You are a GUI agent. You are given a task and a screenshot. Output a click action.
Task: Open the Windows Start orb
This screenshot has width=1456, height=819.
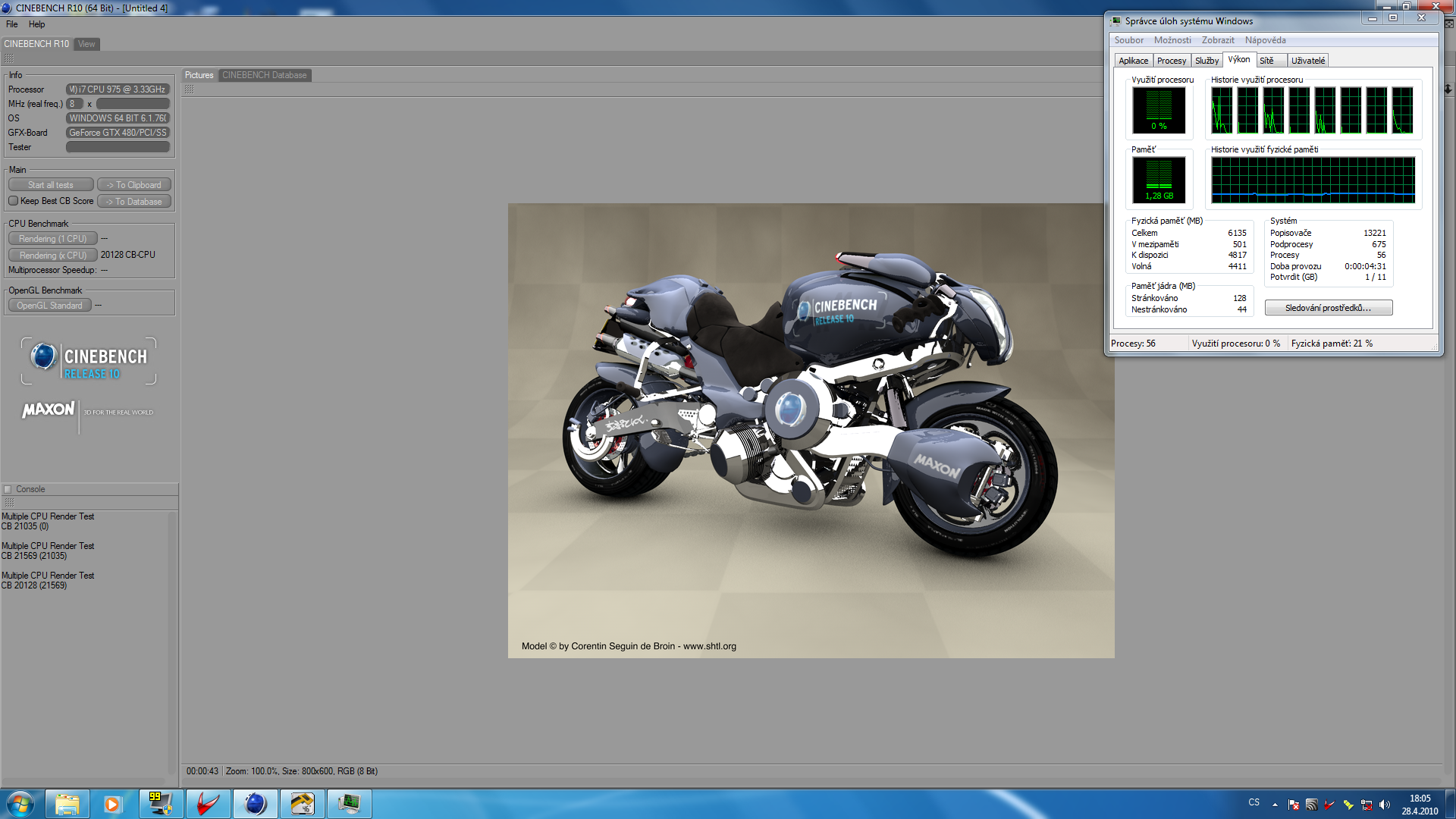[x=20, y=804]
